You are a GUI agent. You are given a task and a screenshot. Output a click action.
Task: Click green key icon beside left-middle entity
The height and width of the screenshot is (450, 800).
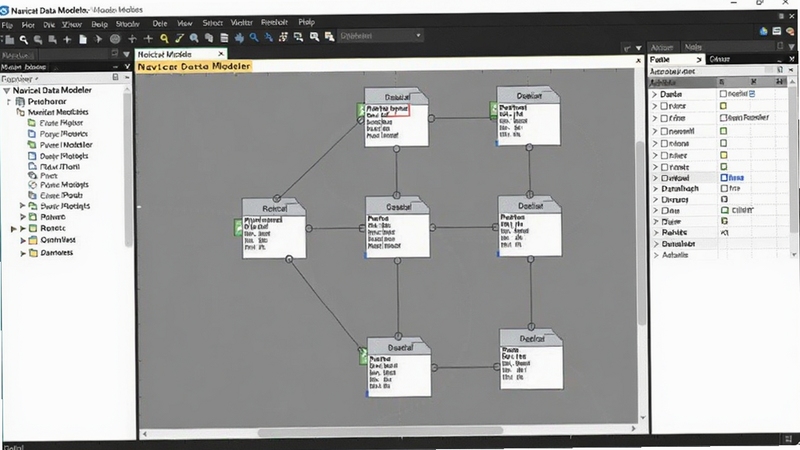pos(238,227)
